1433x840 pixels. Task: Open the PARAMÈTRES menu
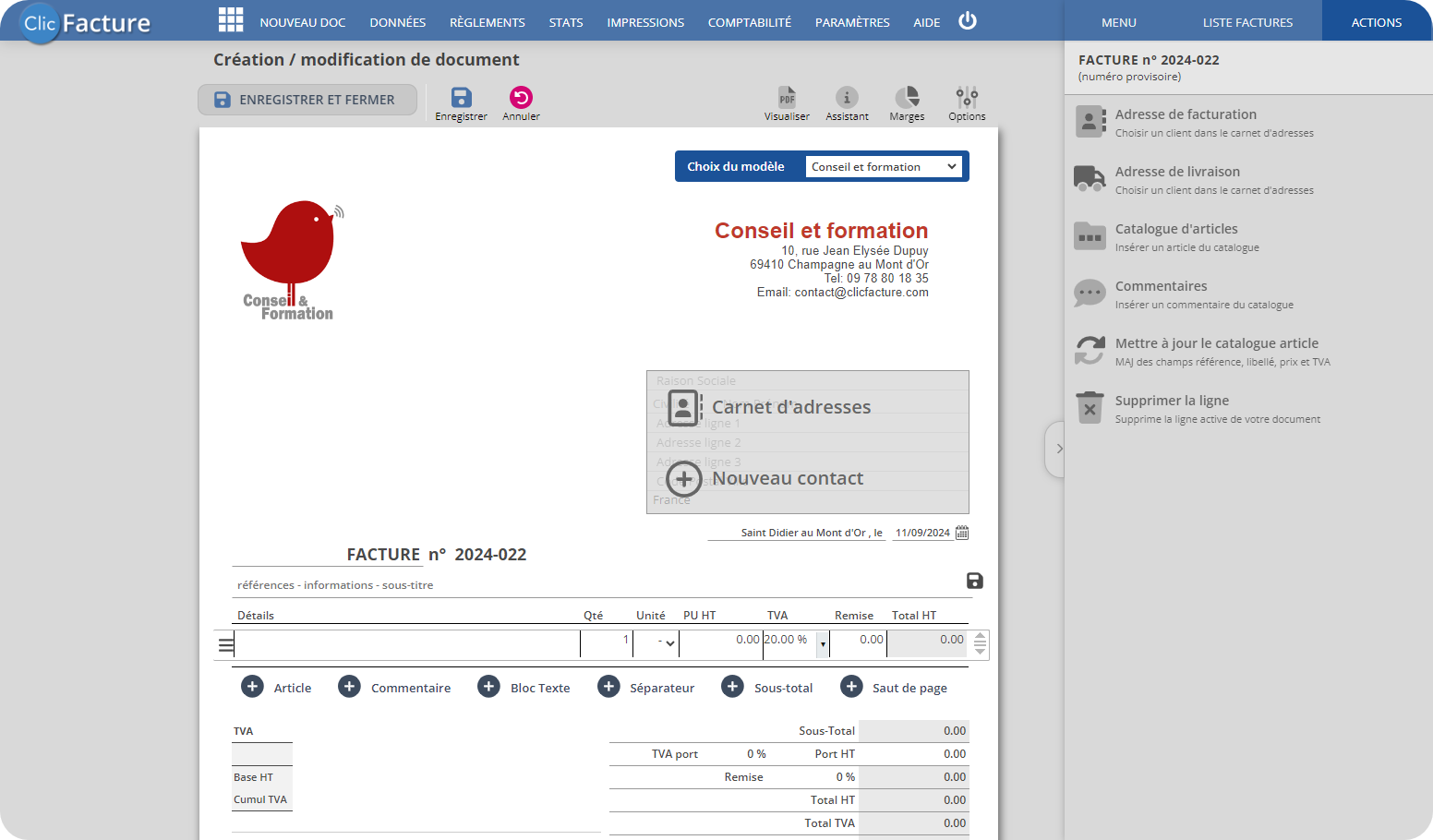coord(852,22)
